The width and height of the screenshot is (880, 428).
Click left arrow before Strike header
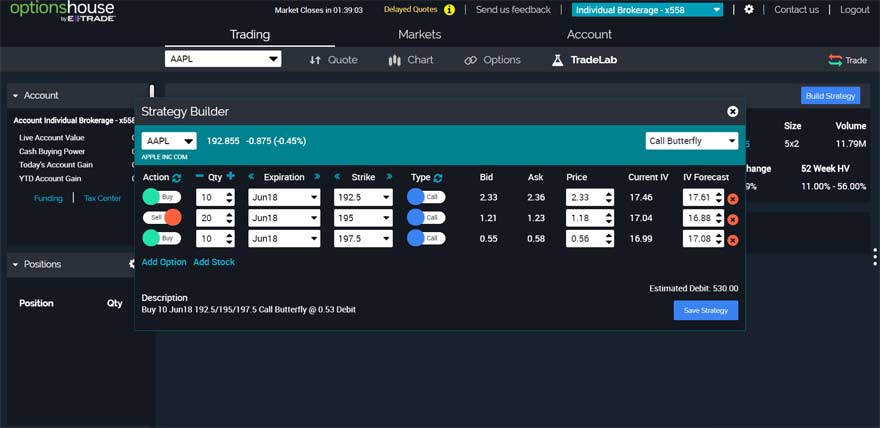(x=337, y=177)
